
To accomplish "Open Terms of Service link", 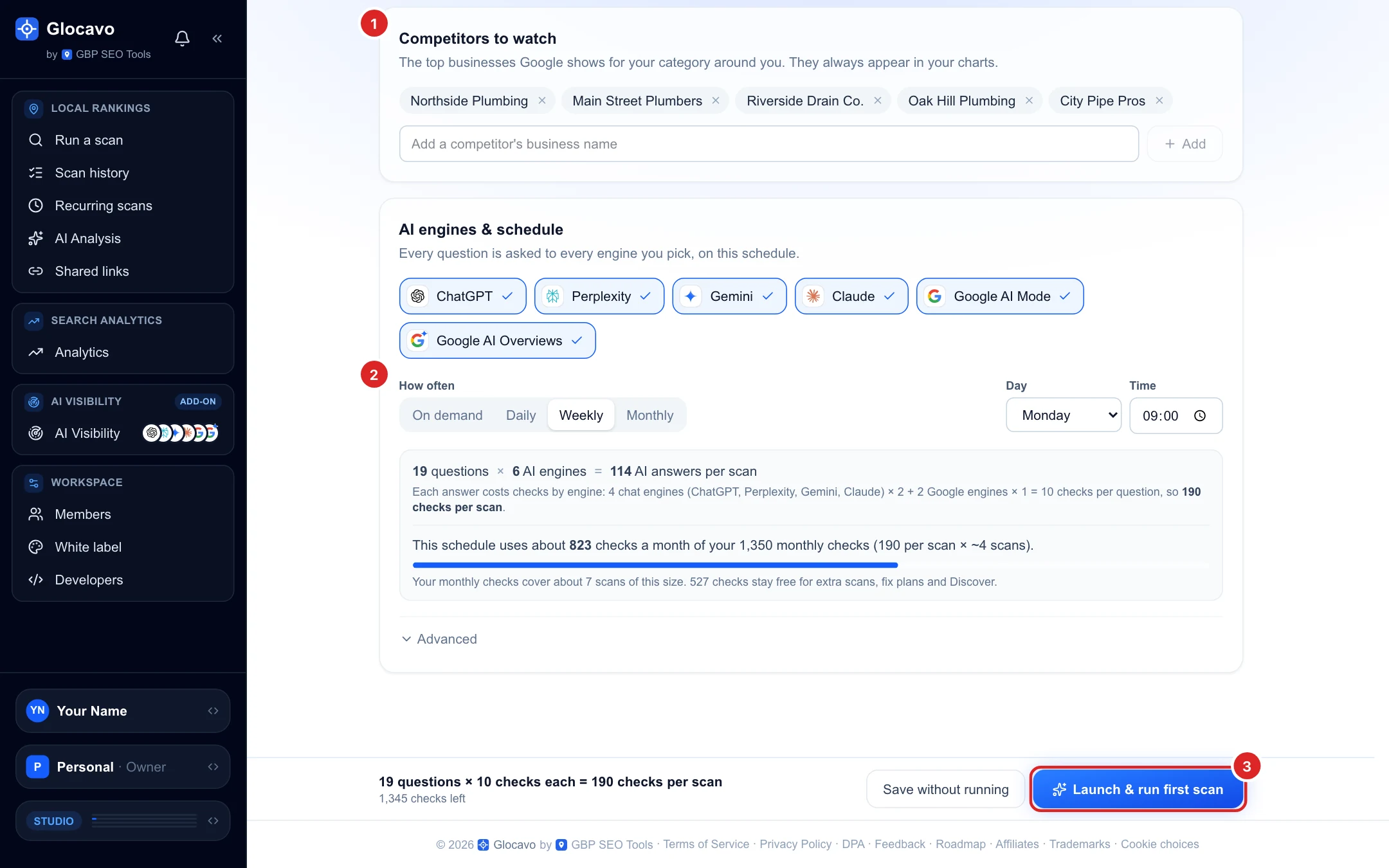I will 706,844.
